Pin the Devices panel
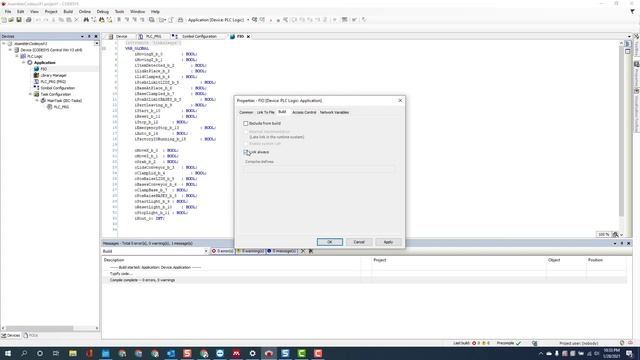The width and height of the screenshot is (640, 360). [89, 36]
